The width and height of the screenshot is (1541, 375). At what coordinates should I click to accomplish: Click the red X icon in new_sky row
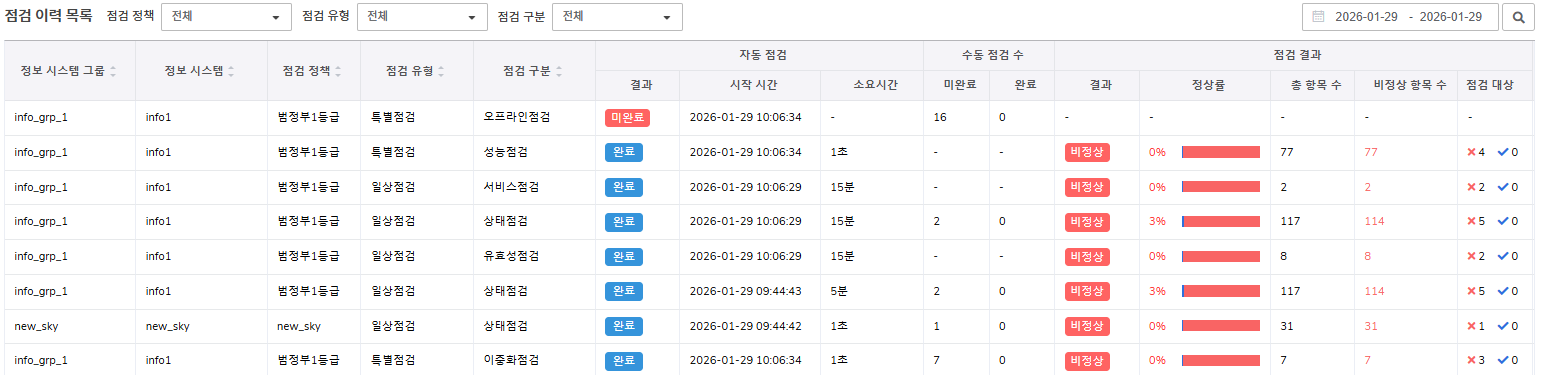click(x=1471, y=326)
